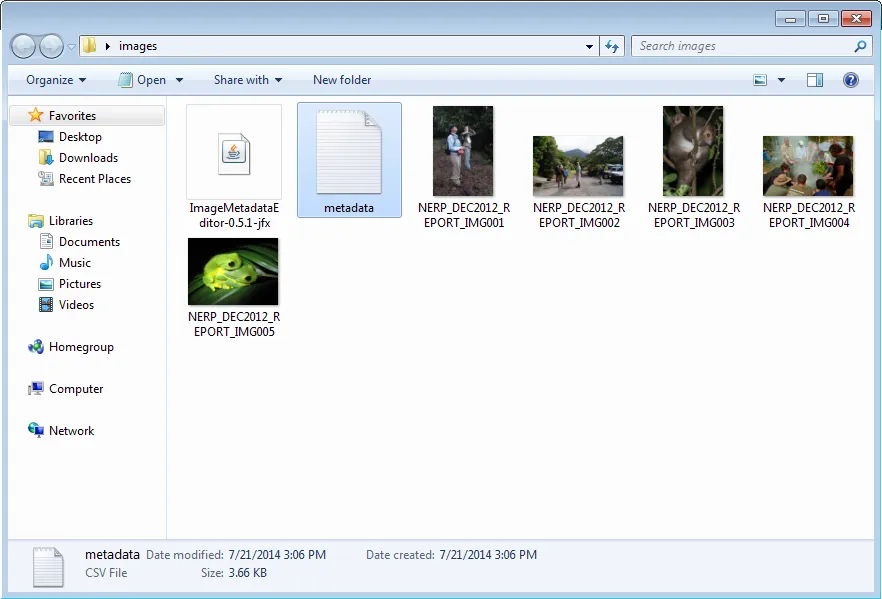
Task: Click the Change your view icon
Action: coord(760,80)
